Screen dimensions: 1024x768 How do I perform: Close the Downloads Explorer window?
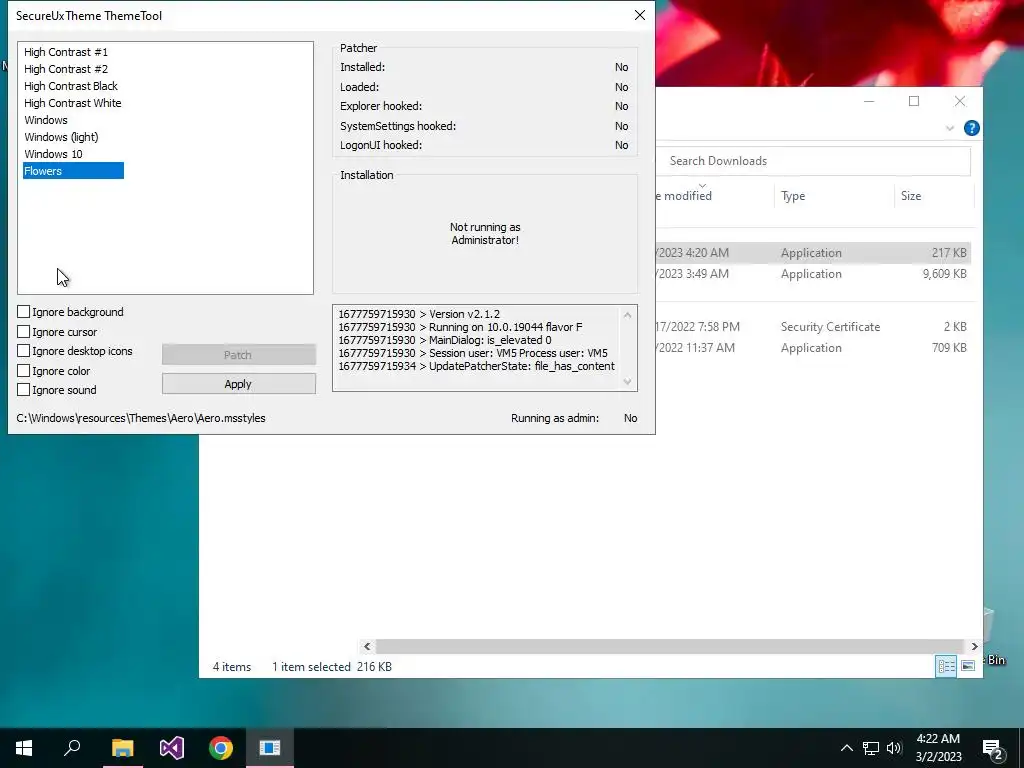(959, 101)
